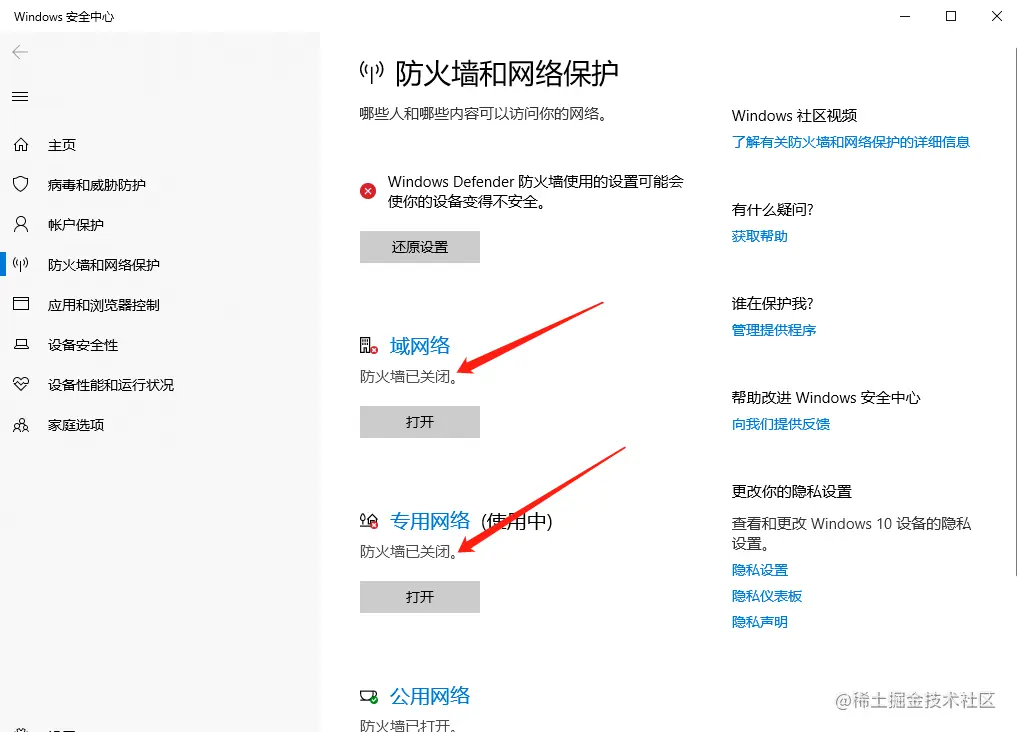This screenshot has height=732, width=1017.
Task: Toggle the hamburger navigation menu
Action: tap(20, 97)
